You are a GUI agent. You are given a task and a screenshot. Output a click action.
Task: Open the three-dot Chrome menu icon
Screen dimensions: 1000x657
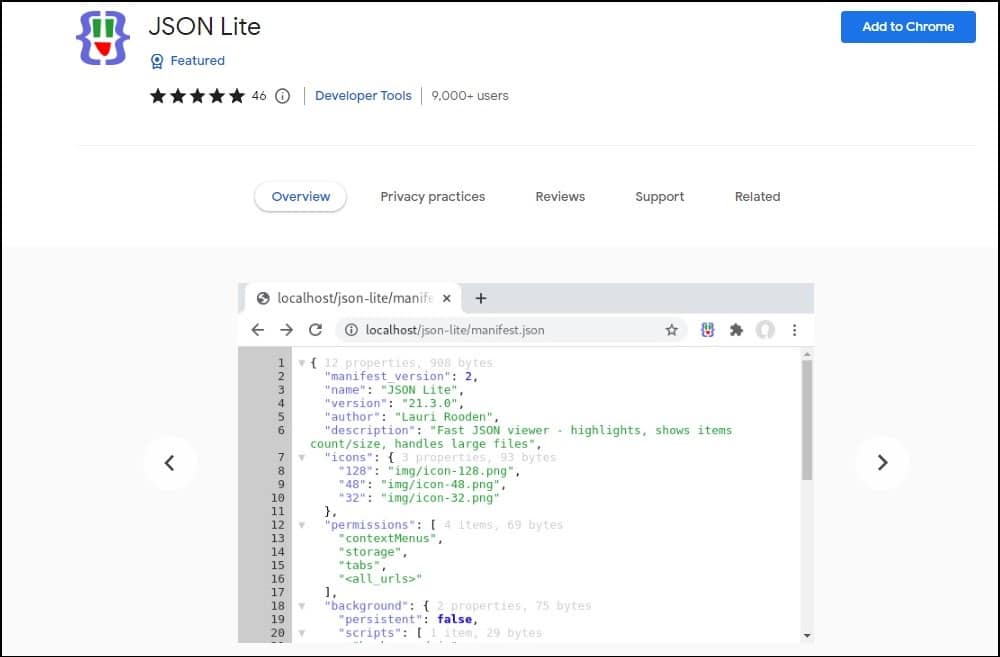pyautogui.click(x=795, y=330)
